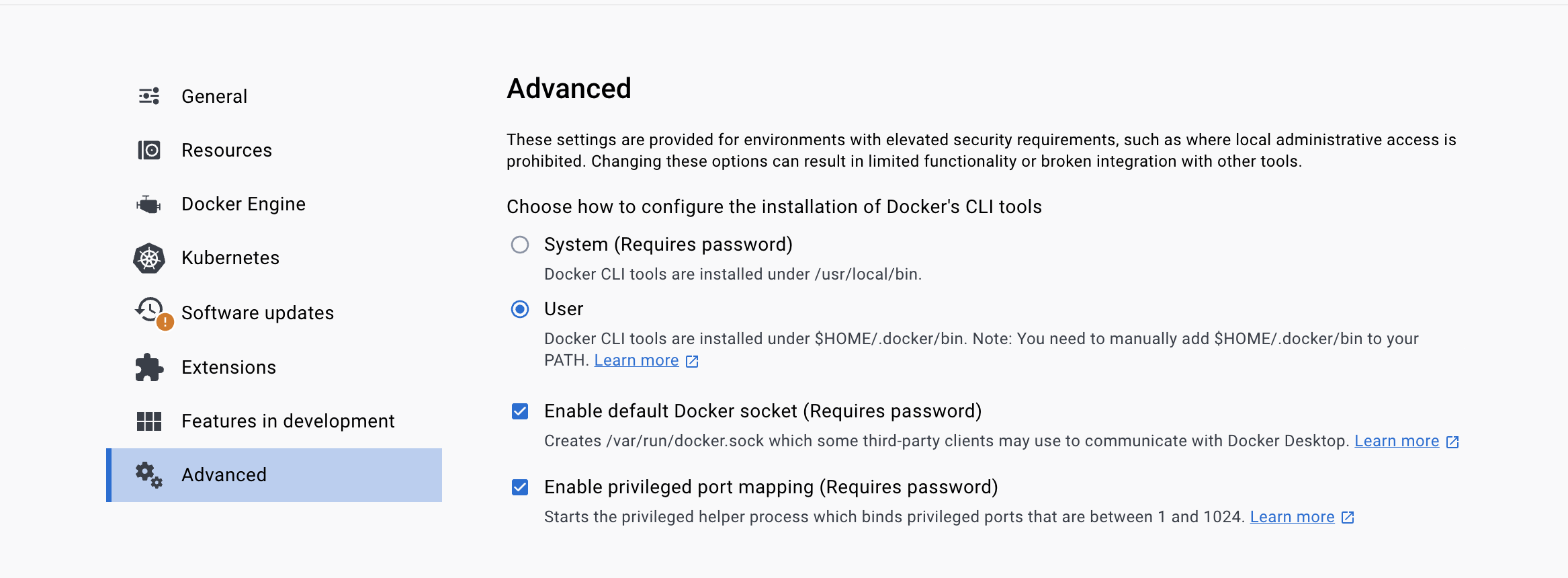Click the Software updates clock icon
Viewport: 1568px width, 578px height.
click(150, 310)
